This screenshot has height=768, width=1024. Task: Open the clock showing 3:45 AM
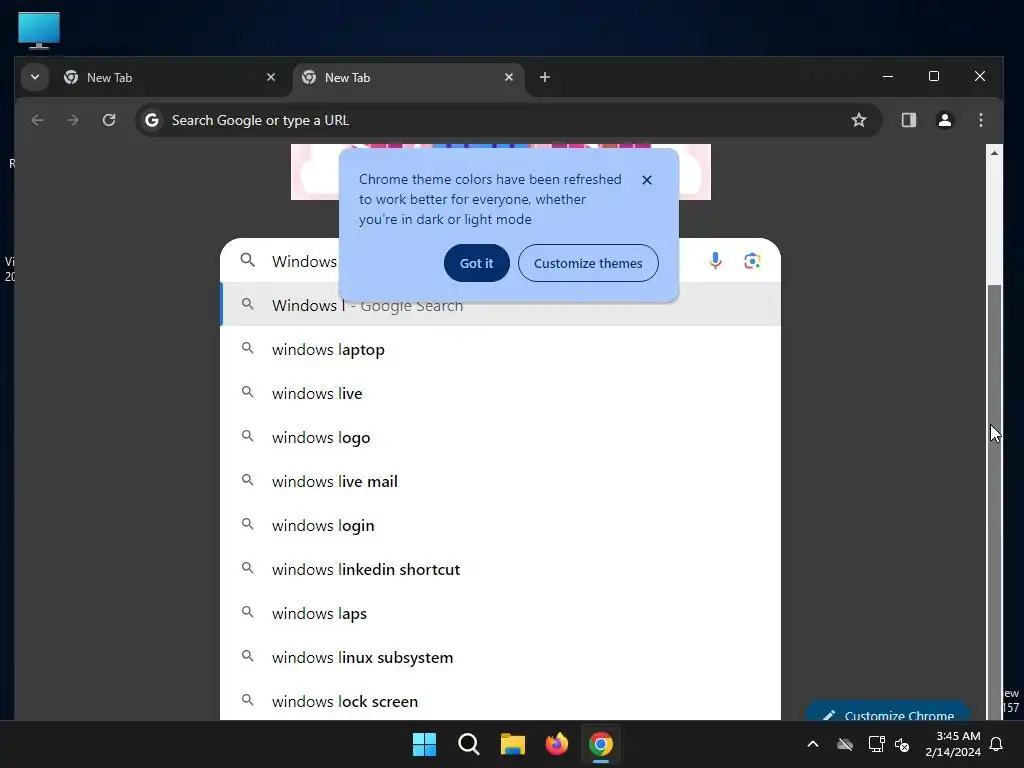tap(952, 744)
